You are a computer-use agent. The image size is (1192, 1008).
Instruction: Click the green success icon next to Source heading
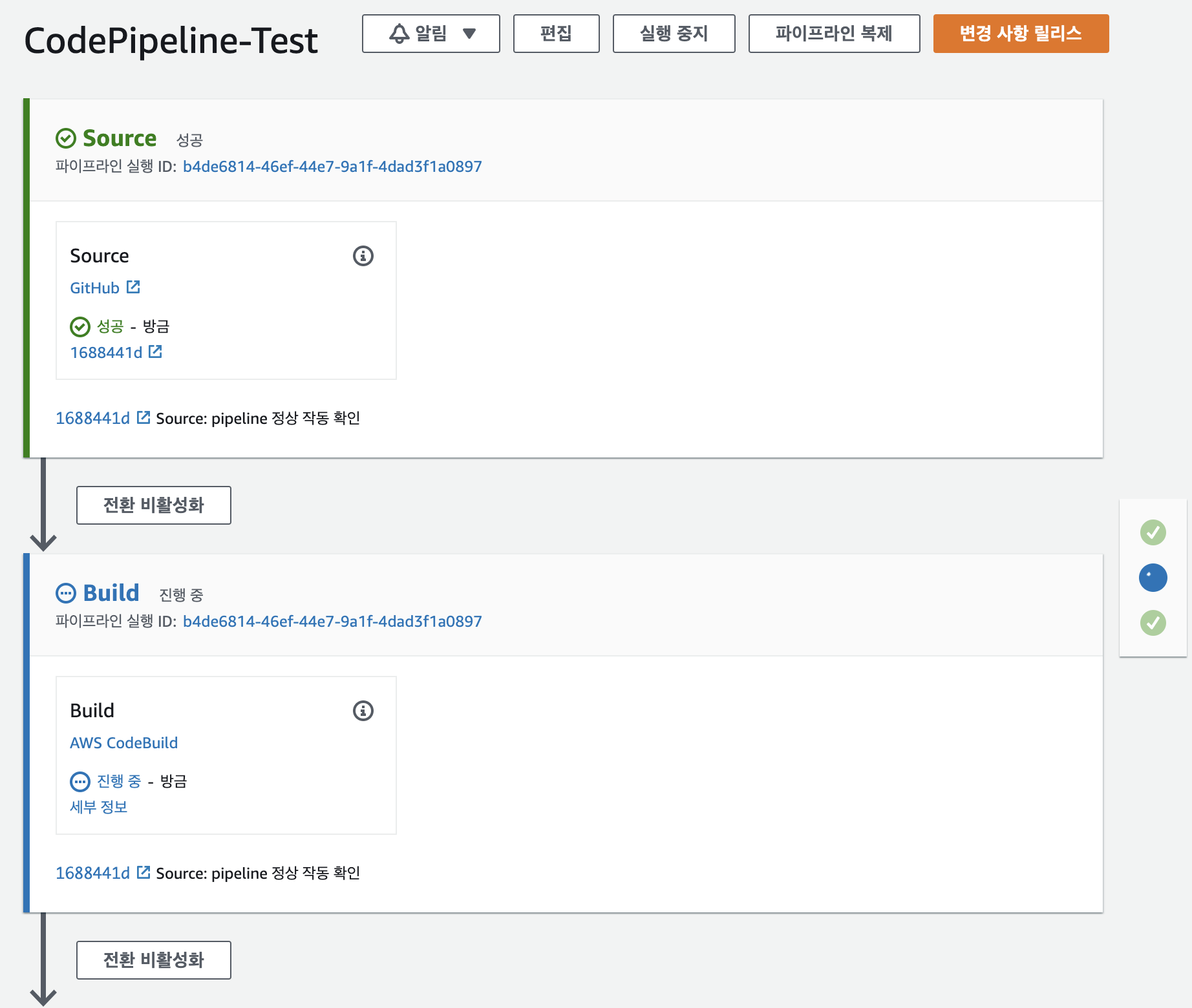tap(66, 138)
